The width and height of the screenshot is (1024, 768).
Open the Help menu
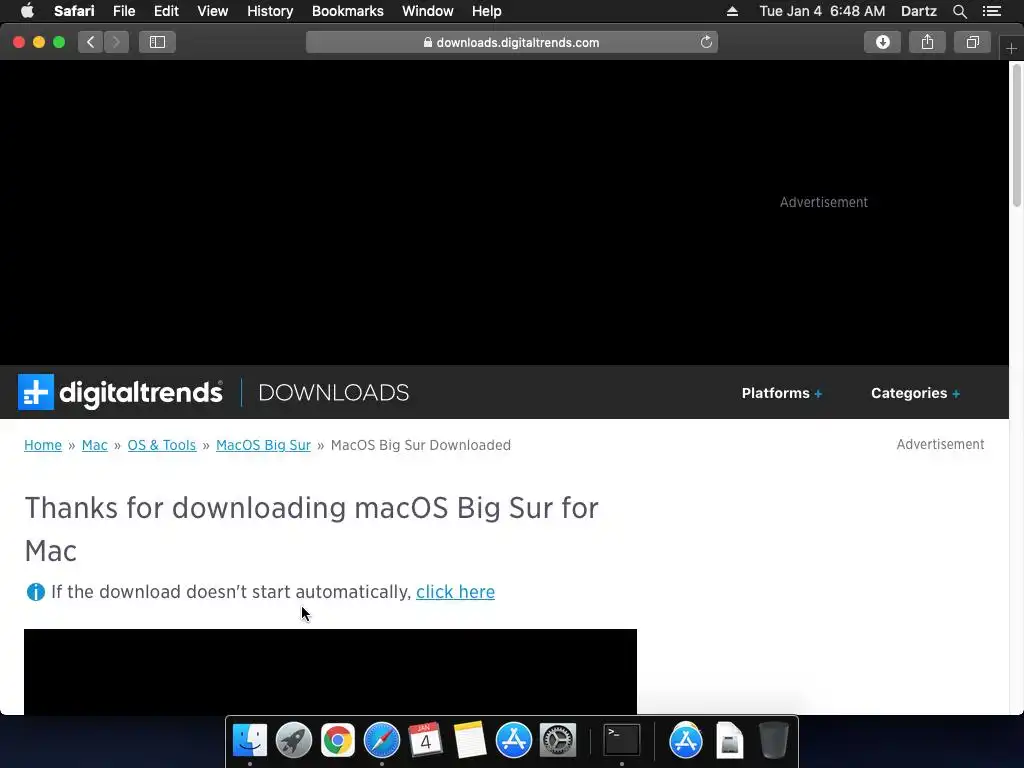tap(487, 11)
